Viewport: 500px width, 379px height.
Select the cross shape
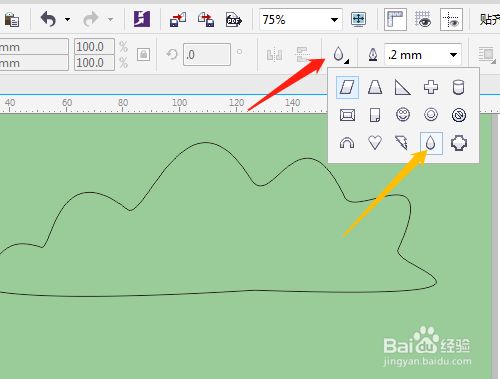point(431,87)
